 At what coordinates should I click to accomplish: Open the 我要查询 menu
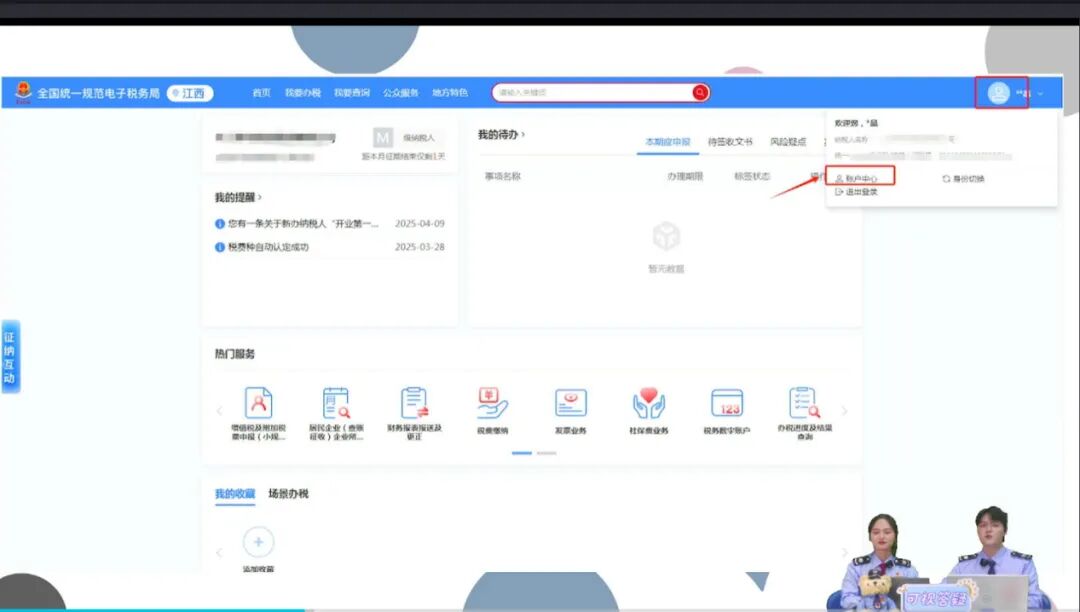352,92
